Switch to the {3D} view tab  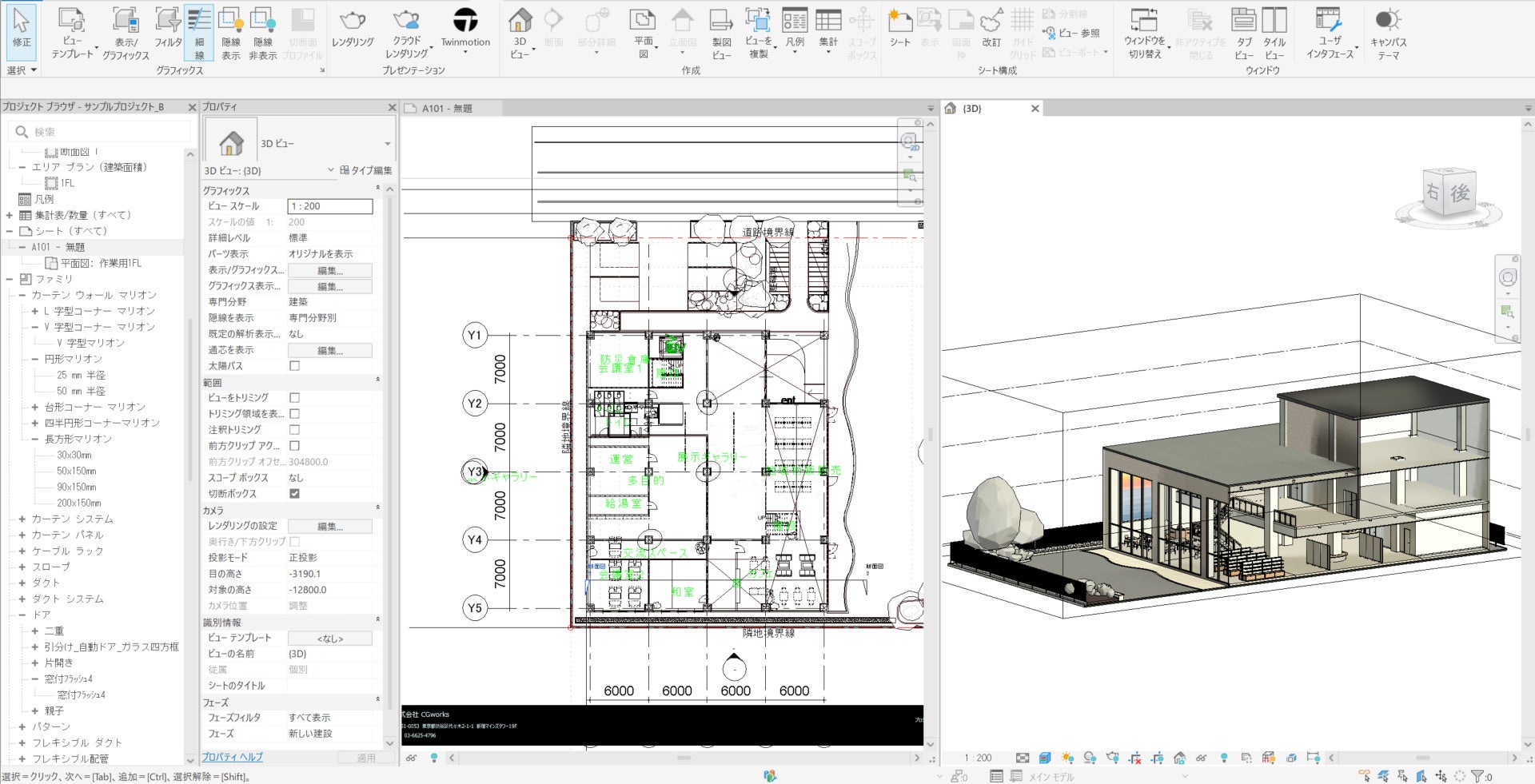pyautogui.click(x=972, y=109)
